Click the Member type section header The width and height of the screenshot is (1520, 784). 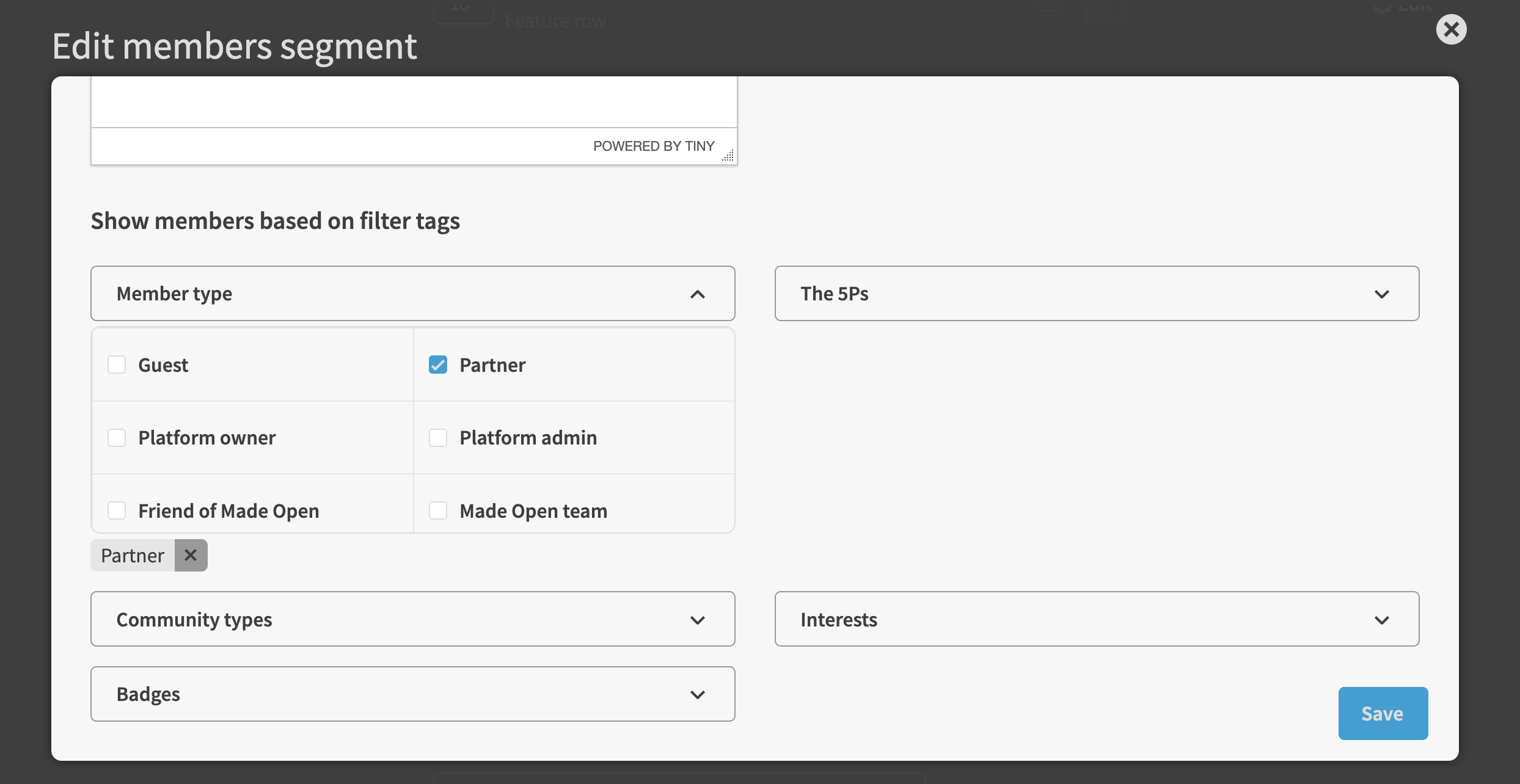[x=174, y=294]
